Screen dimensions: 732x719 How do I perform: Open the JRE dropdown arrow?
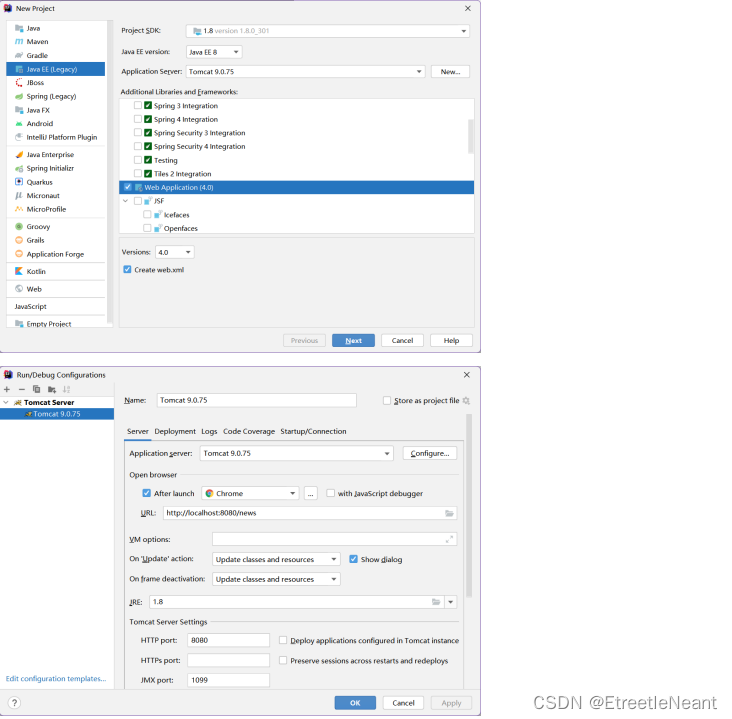tap(450, 602)
